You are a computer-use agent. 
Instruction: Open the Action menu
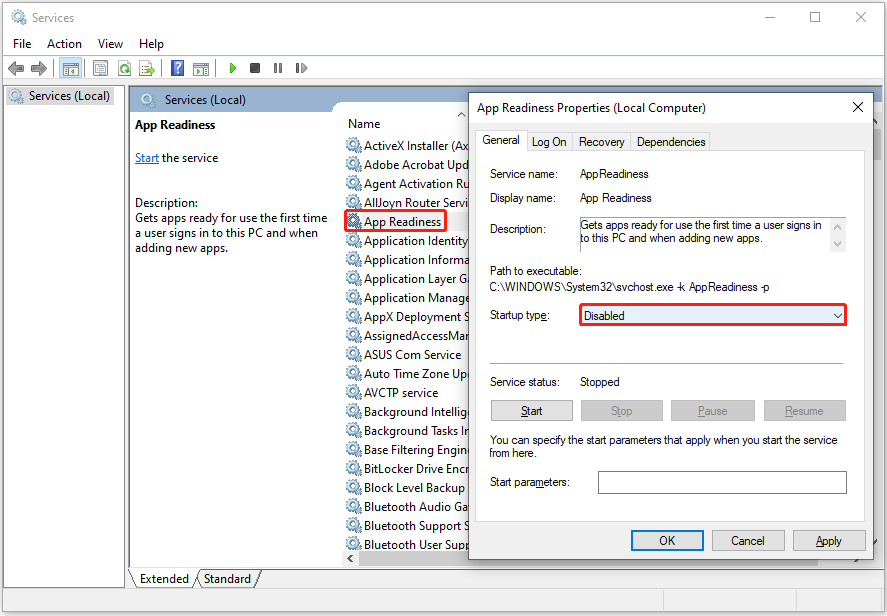point(64,44)
